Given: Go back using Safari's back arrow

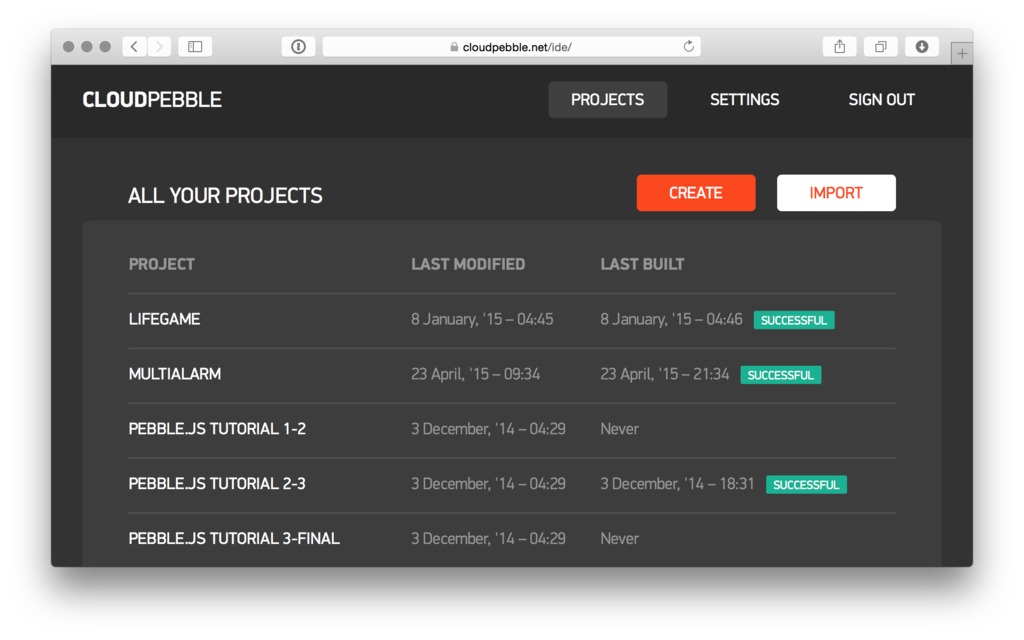Looking at the screenshot, I should tap(135, 46).
